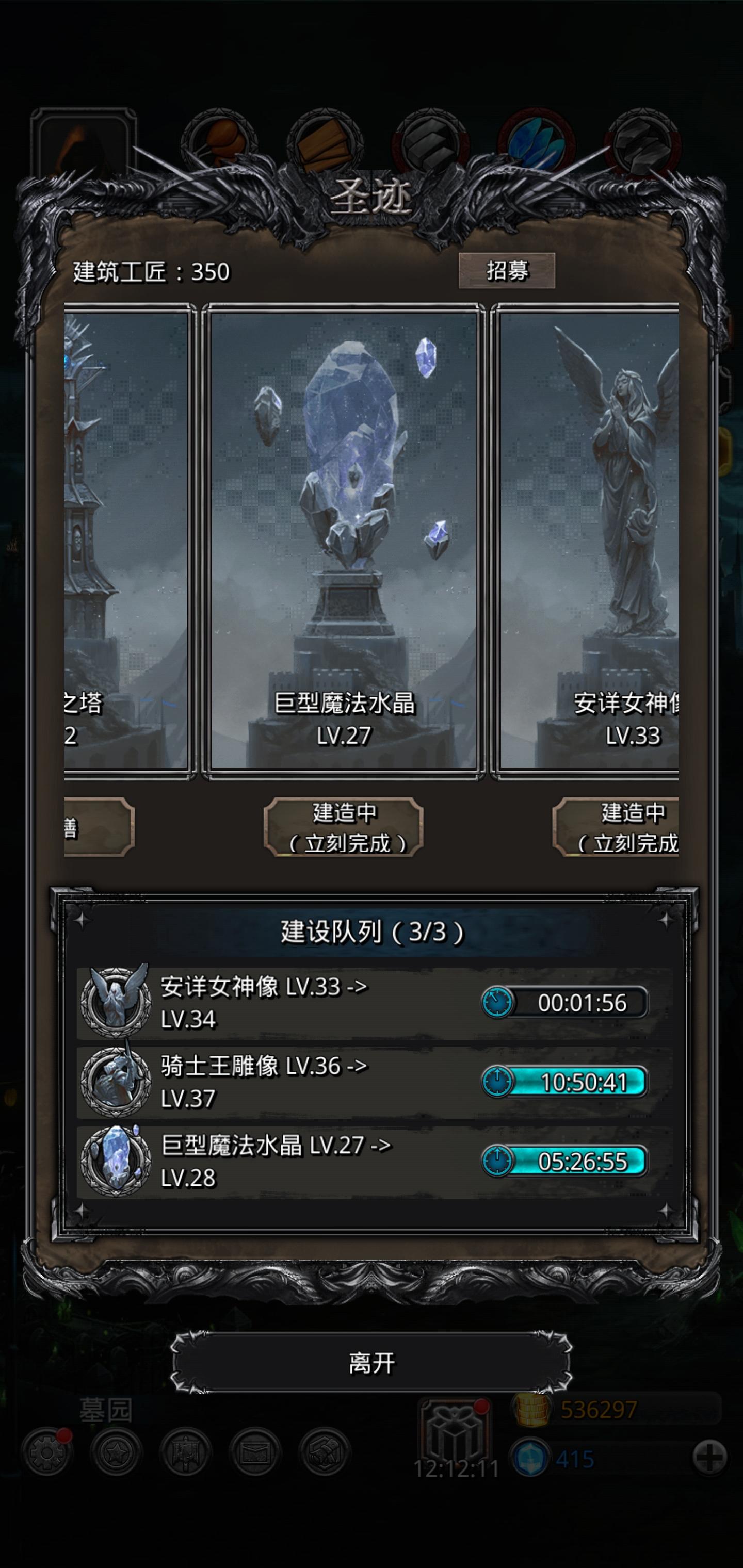Screen dimensions: 743x1568
Task: Tap the 00:01:56 timer clock icon
Action: (x=497, y=1003)
